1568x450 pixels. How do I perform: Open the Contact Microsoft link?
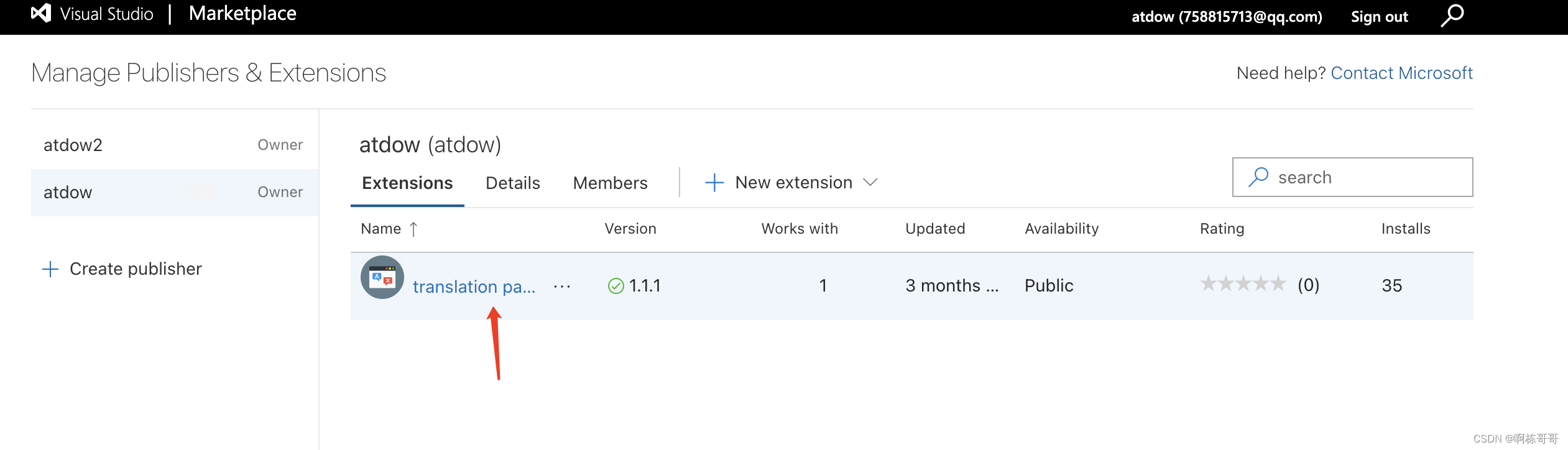(1402, 73)
